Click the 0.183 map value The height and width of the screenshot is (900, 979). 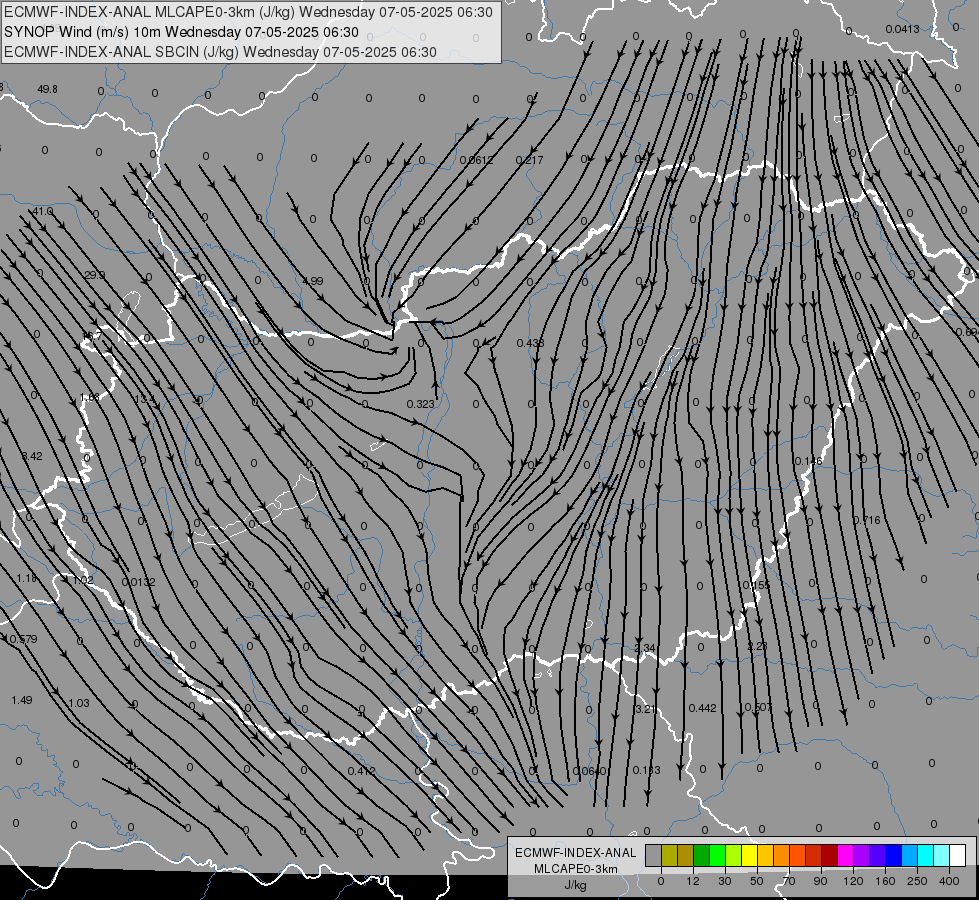tap(646, 770)
